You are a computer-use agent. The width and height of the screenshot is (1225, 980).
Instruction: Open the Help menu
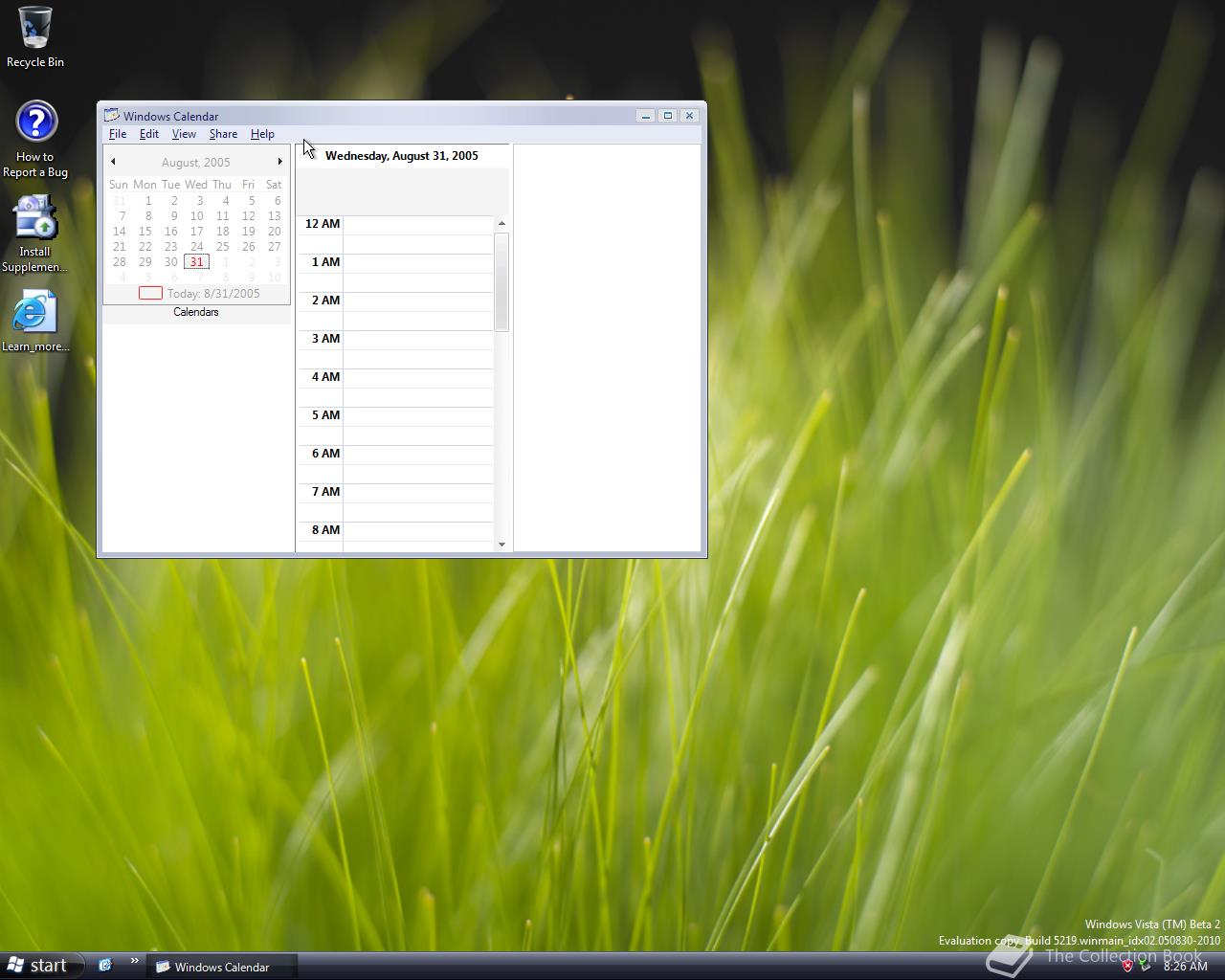tap(262, 134)
